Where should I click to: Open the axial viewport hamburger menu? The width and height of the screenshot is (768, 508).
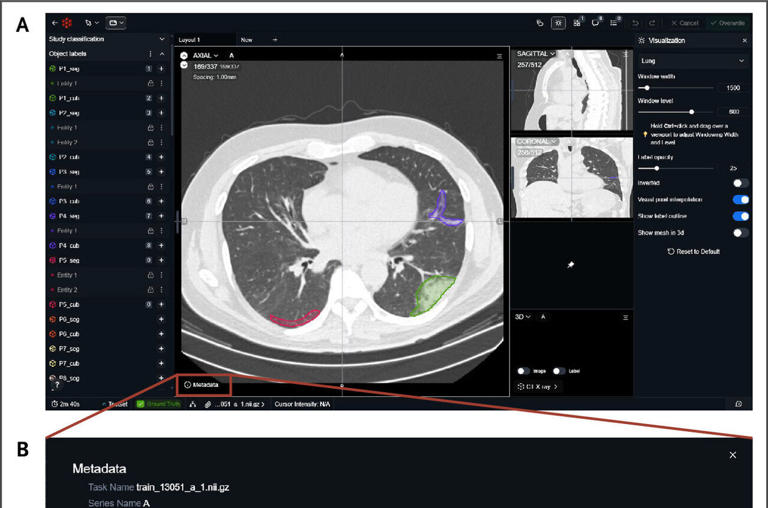click(499, 56)
